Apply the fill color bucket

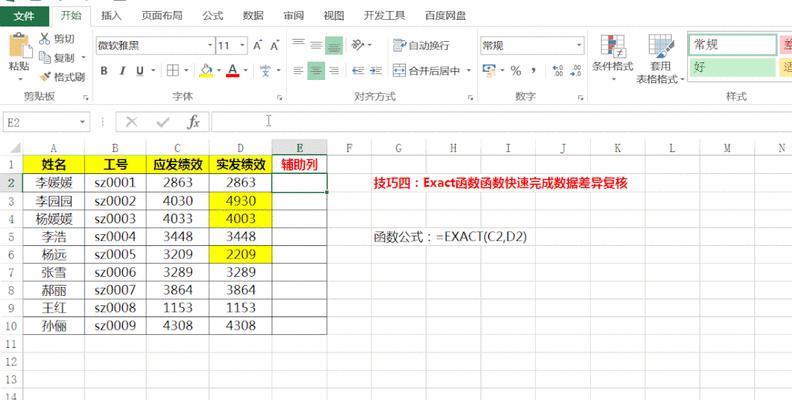tap(206, 70)
